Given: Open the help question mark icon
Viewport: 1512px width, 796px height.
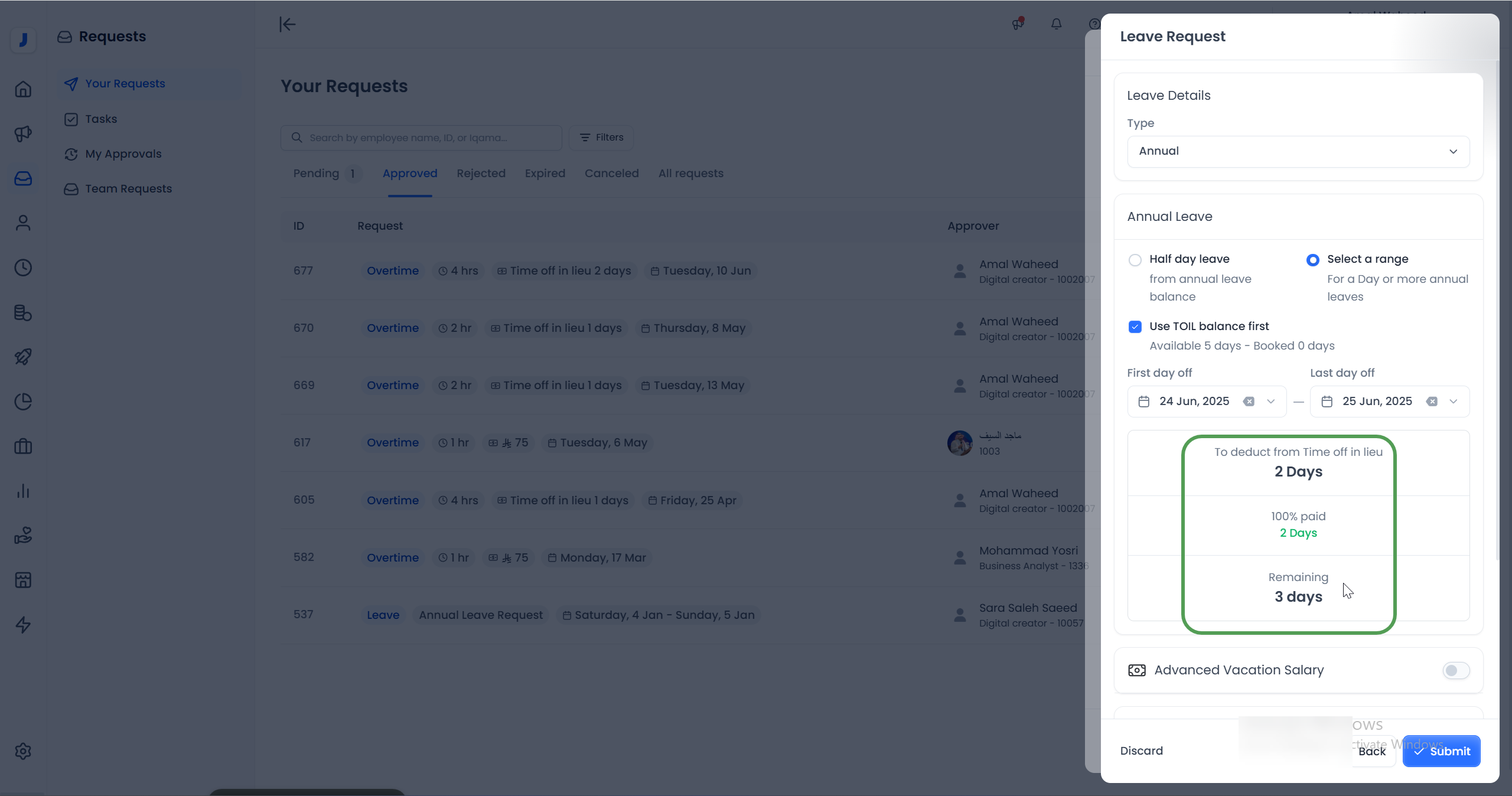Looking at the screenshot, I should 1094,24.
